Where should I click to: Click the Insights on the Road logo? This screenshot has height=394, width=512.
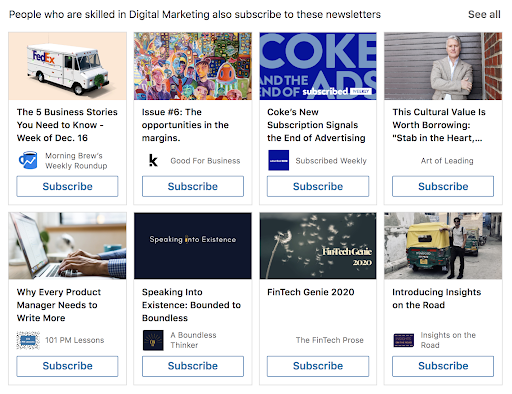coord(404,340)
